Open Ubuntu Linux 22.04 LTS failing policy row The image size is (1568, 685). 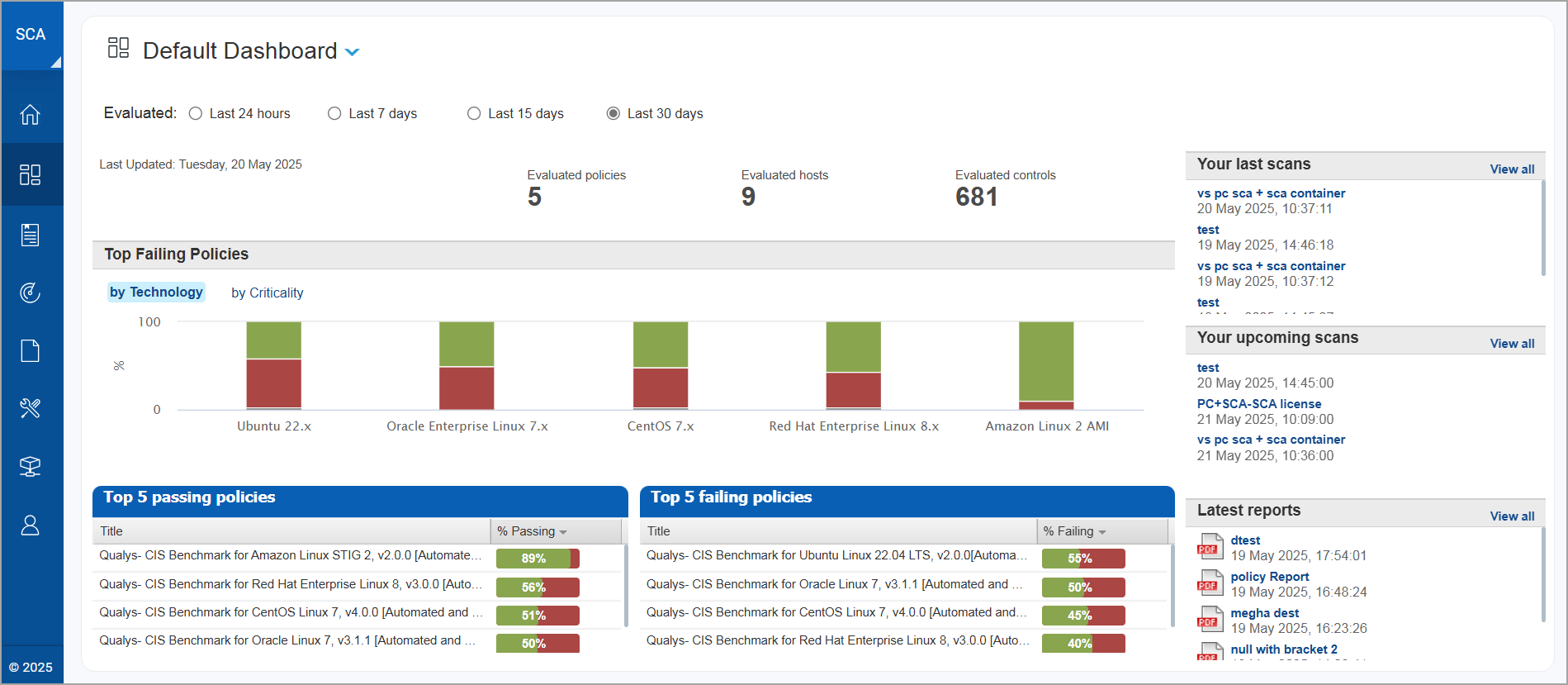837,555
